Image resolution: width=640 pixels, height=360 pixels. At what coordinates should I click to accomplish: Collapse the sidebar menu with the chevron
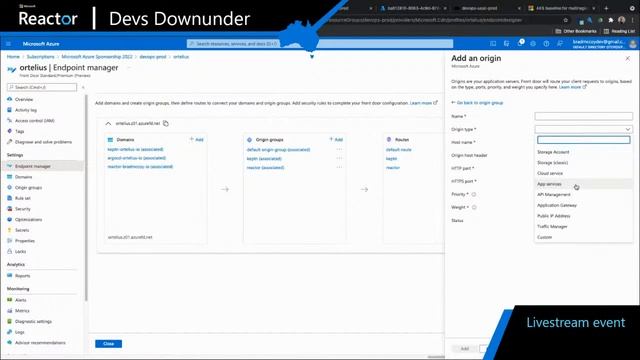83,87
